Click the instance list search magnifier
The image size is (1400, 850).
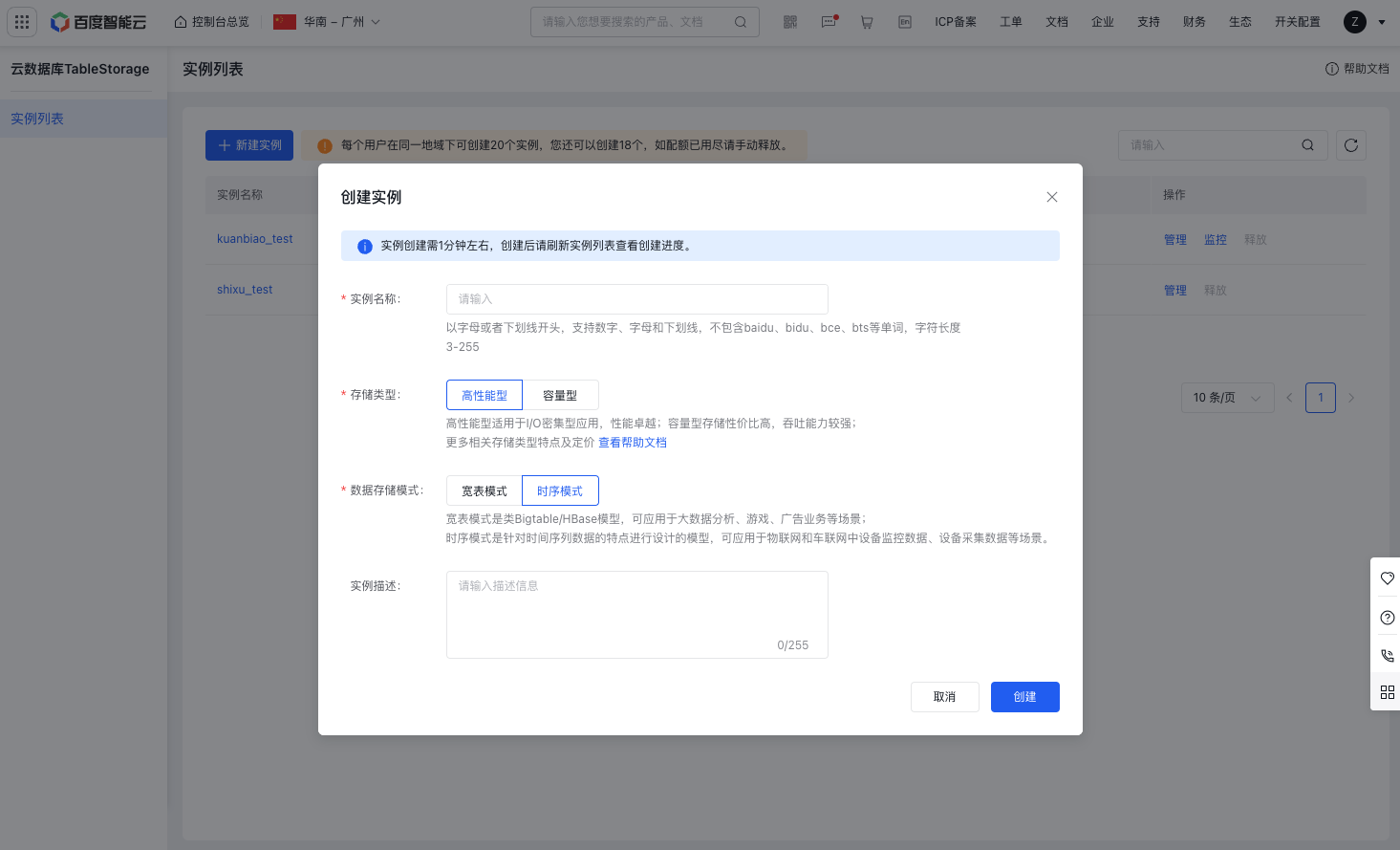(x=1307, y=145)
